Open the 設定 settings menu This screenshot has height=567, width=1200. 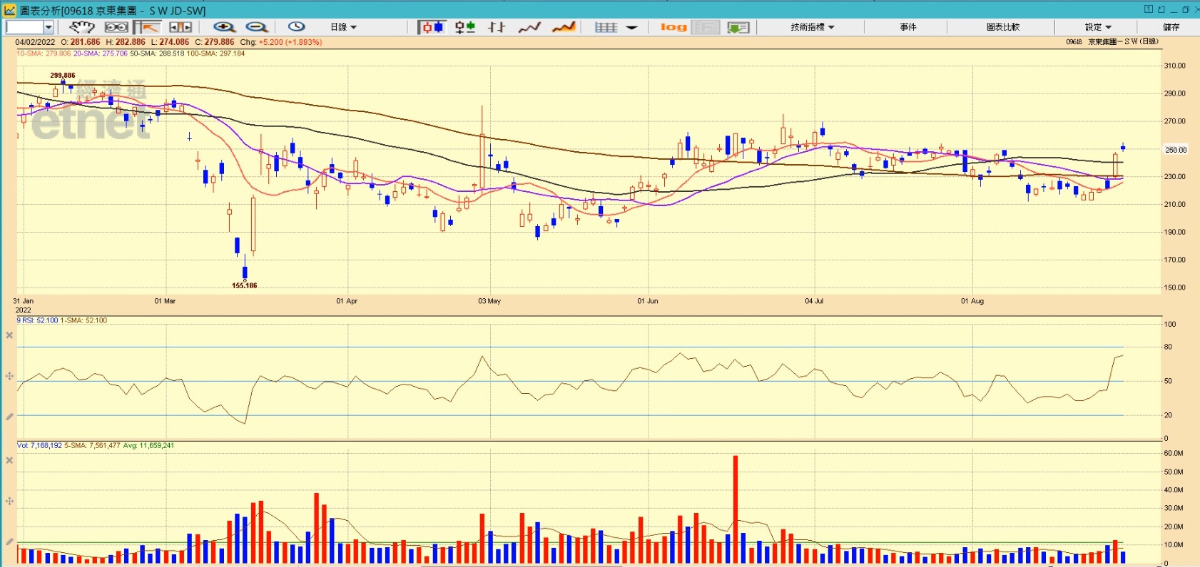(x=1097, y=27)
